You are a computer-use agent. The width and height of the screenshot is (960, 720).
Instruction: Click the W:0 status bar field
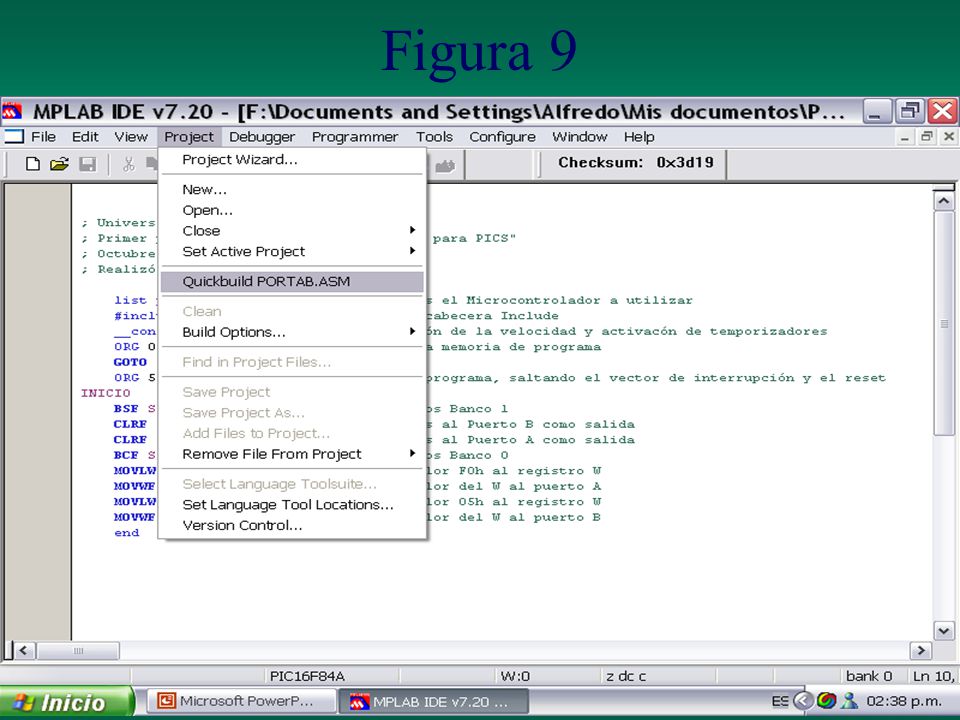[515, 677]
